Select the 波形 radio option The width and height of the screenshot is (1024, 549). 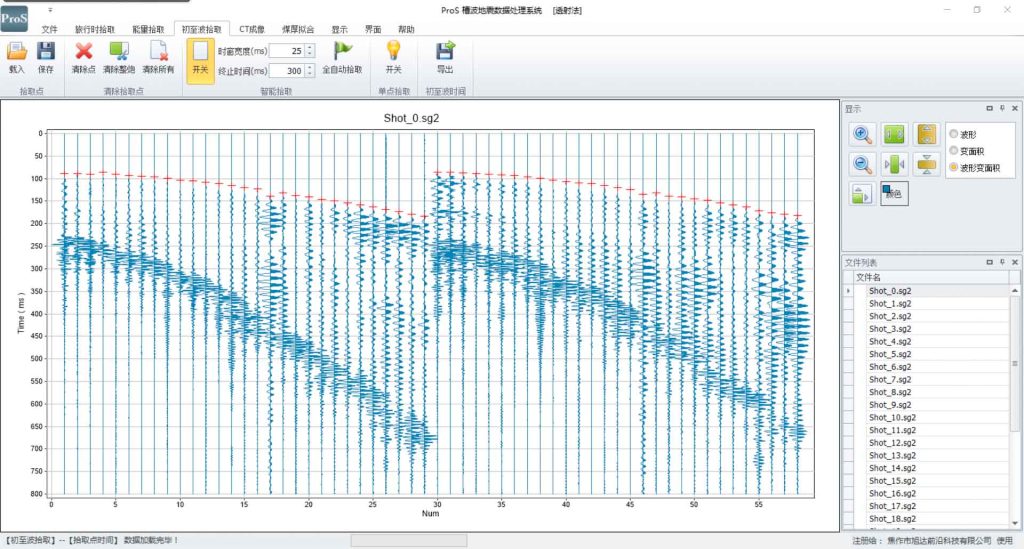point(963,134)
